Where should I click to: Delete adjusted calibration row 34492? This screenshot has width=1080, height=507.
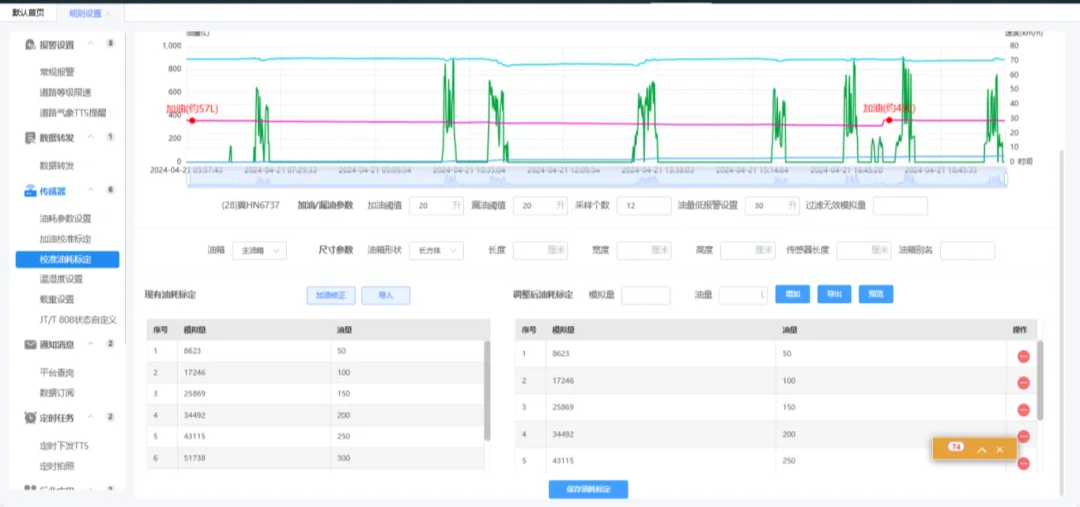(1024, 436)
